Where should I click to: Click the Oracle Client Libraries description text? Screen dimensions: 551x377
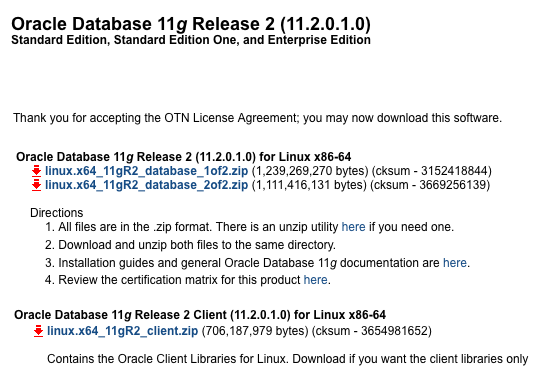287,359
